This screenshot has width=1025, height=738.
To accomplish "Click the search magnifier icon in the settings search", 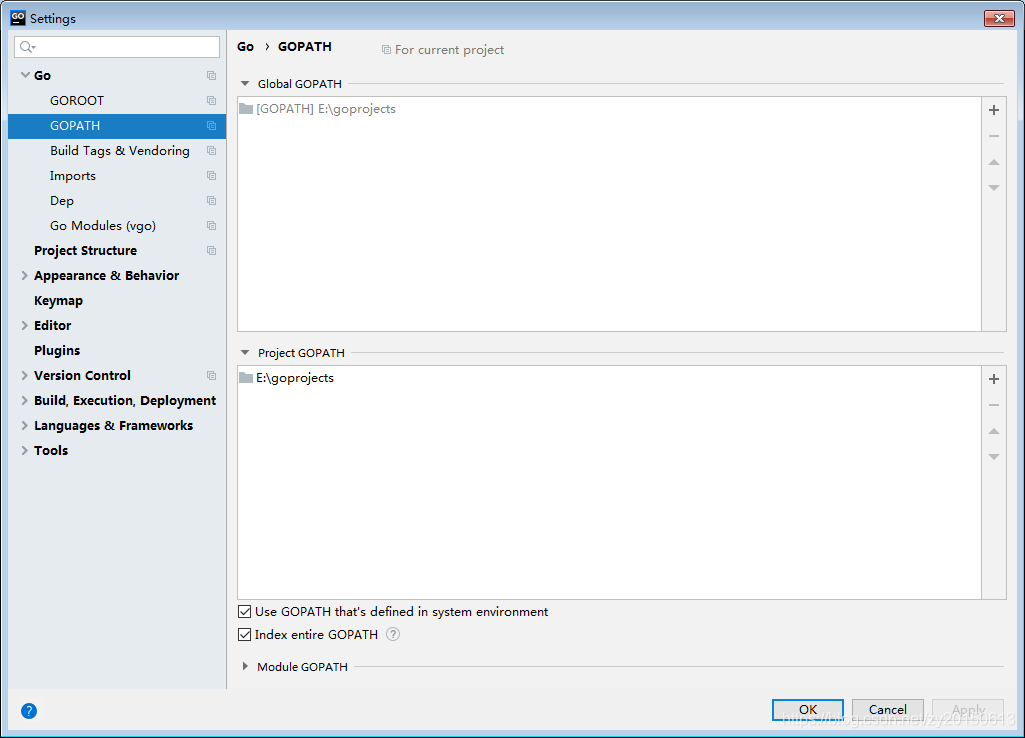I will [27, 47].
